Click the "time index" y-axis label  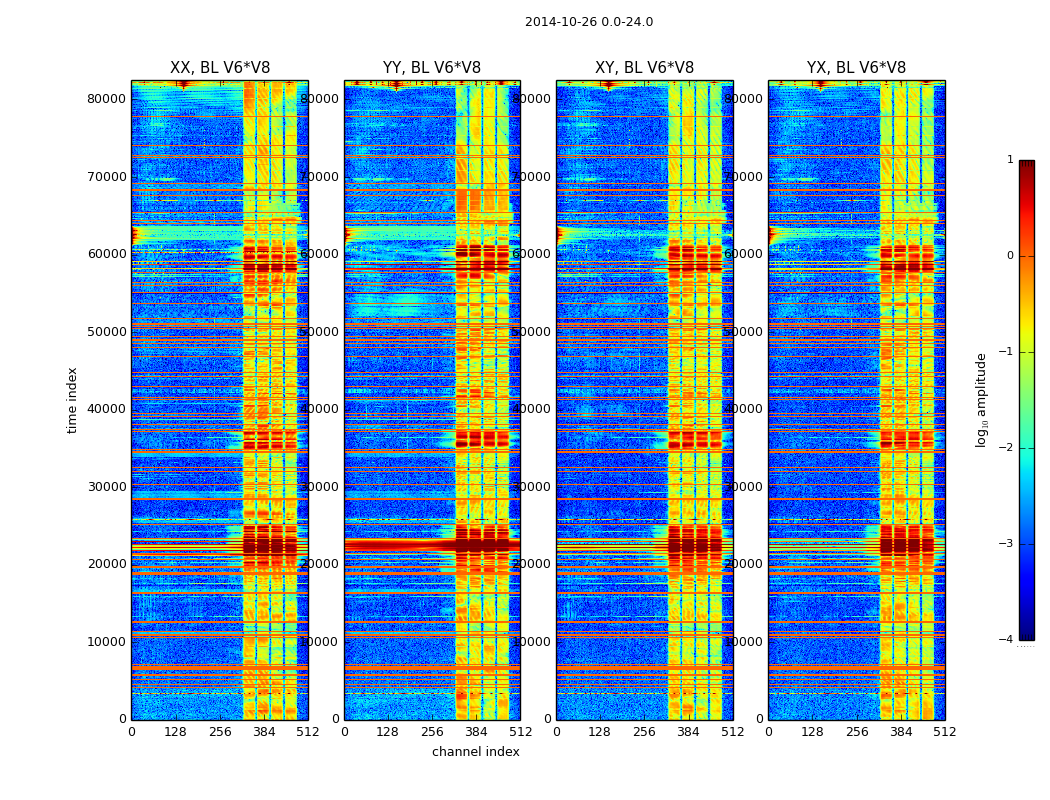[72, 400]
